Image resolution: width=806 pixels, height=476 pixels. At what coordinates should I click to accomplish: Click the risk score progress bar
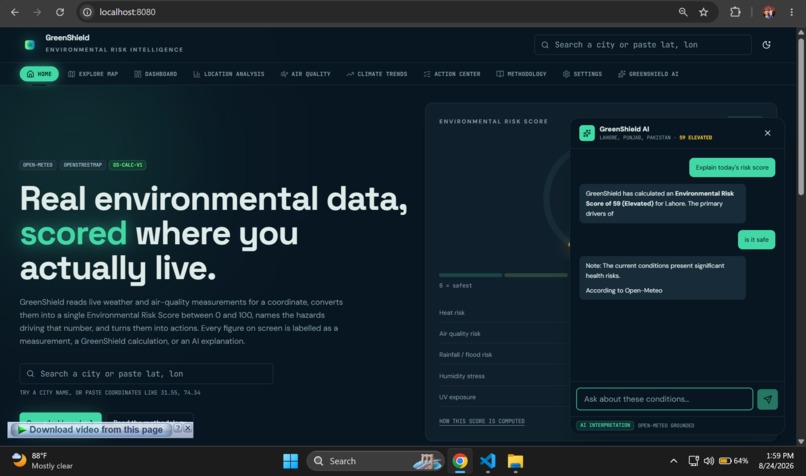[x=503, y=275]
